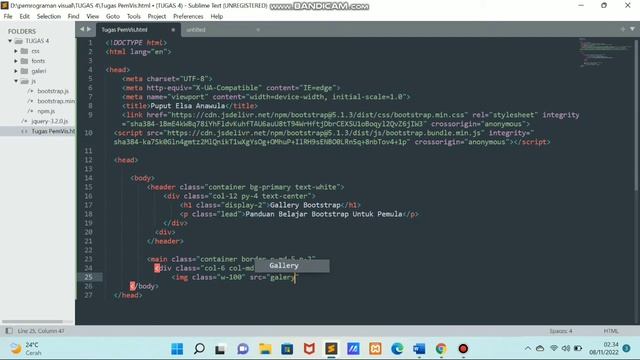The height and width of the screenshot is (360, 640).
Task: Open Microsoft Edge from taskbar
Action: pos(397,349)
